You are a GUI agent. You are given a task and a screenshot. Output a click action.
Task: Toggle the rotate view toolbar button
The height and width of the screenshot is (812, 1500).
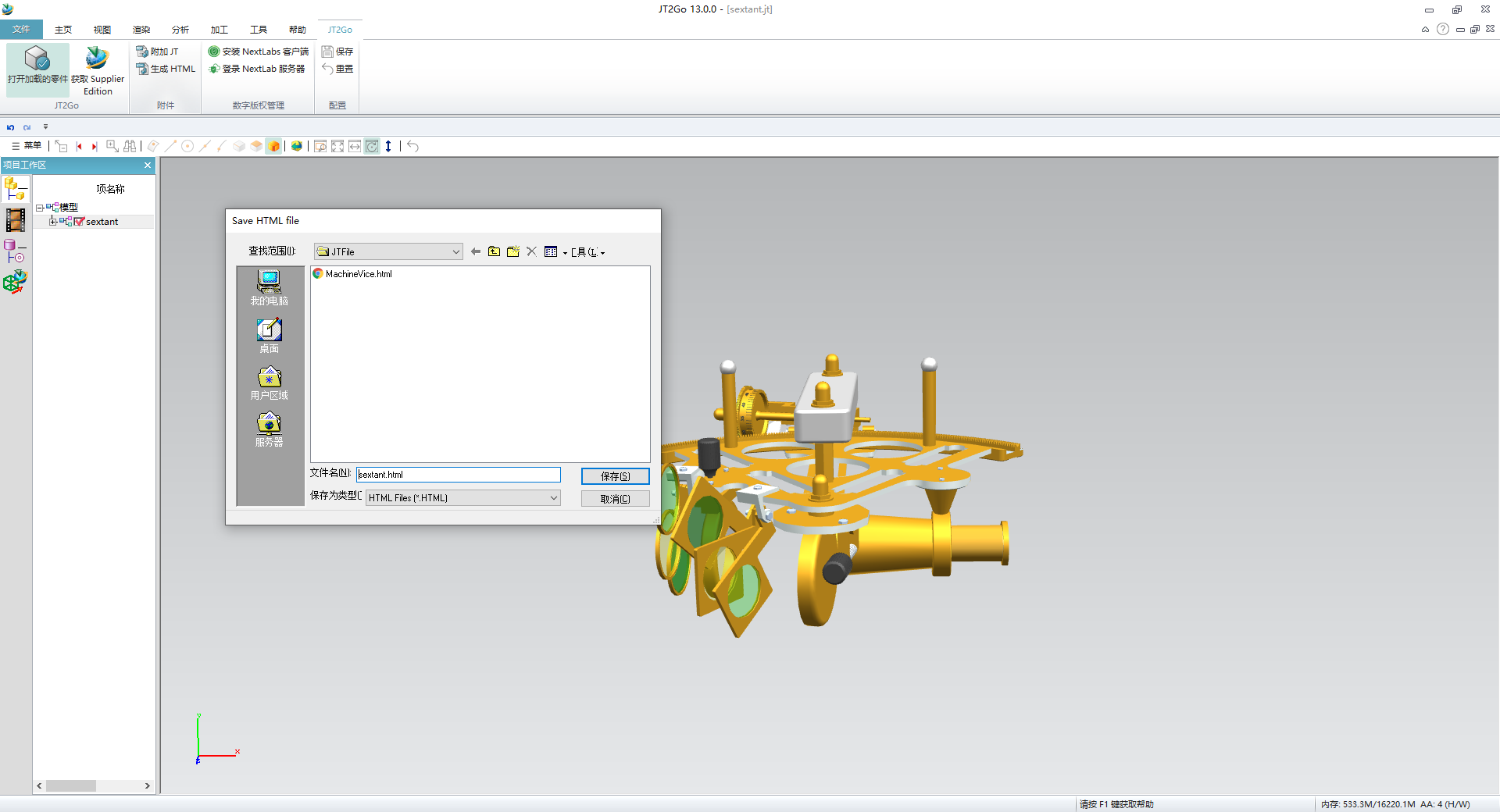[372, 146]
